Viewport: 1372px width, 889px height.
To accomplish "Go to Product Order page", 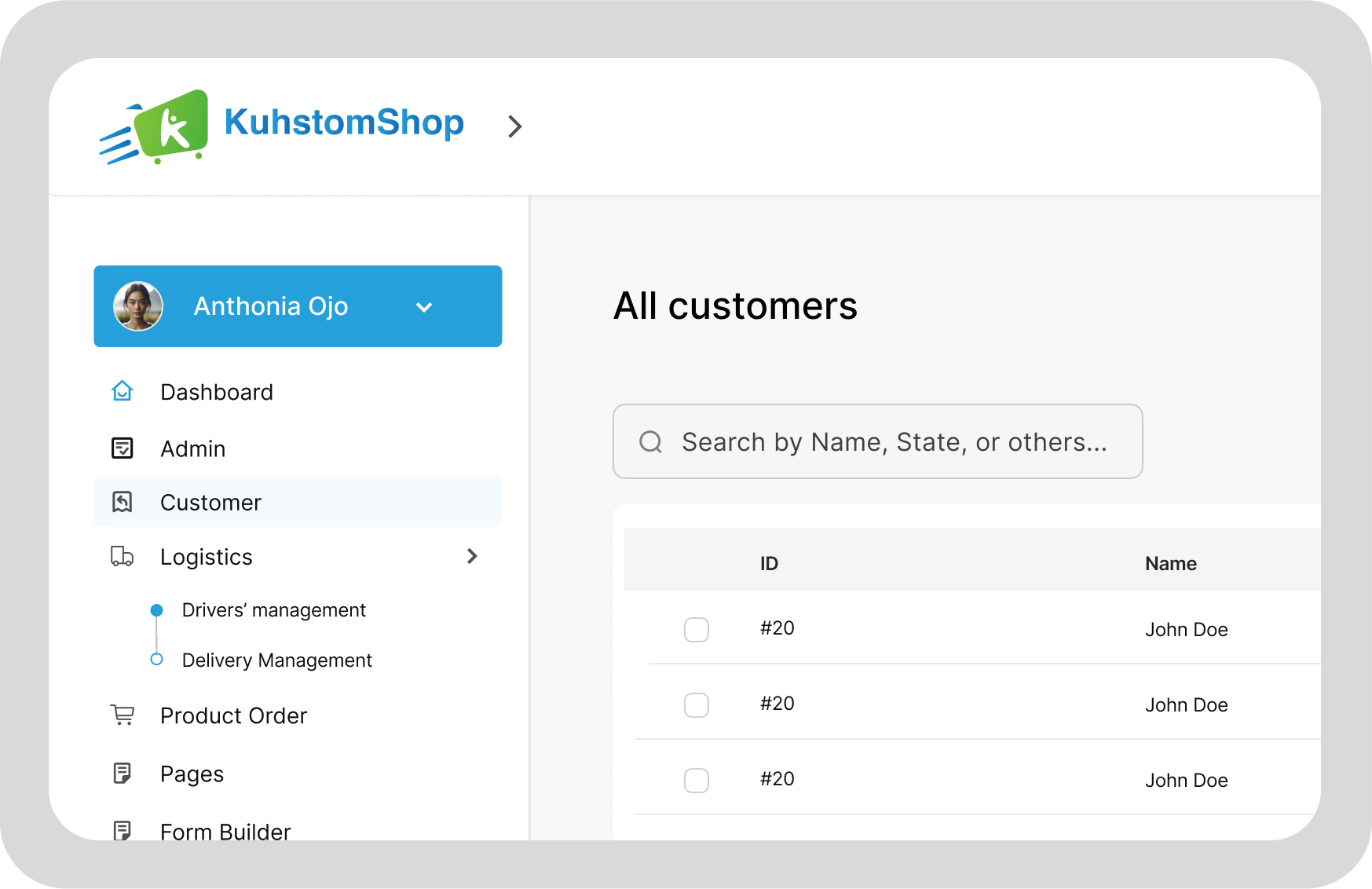I will tap(233, 715).
